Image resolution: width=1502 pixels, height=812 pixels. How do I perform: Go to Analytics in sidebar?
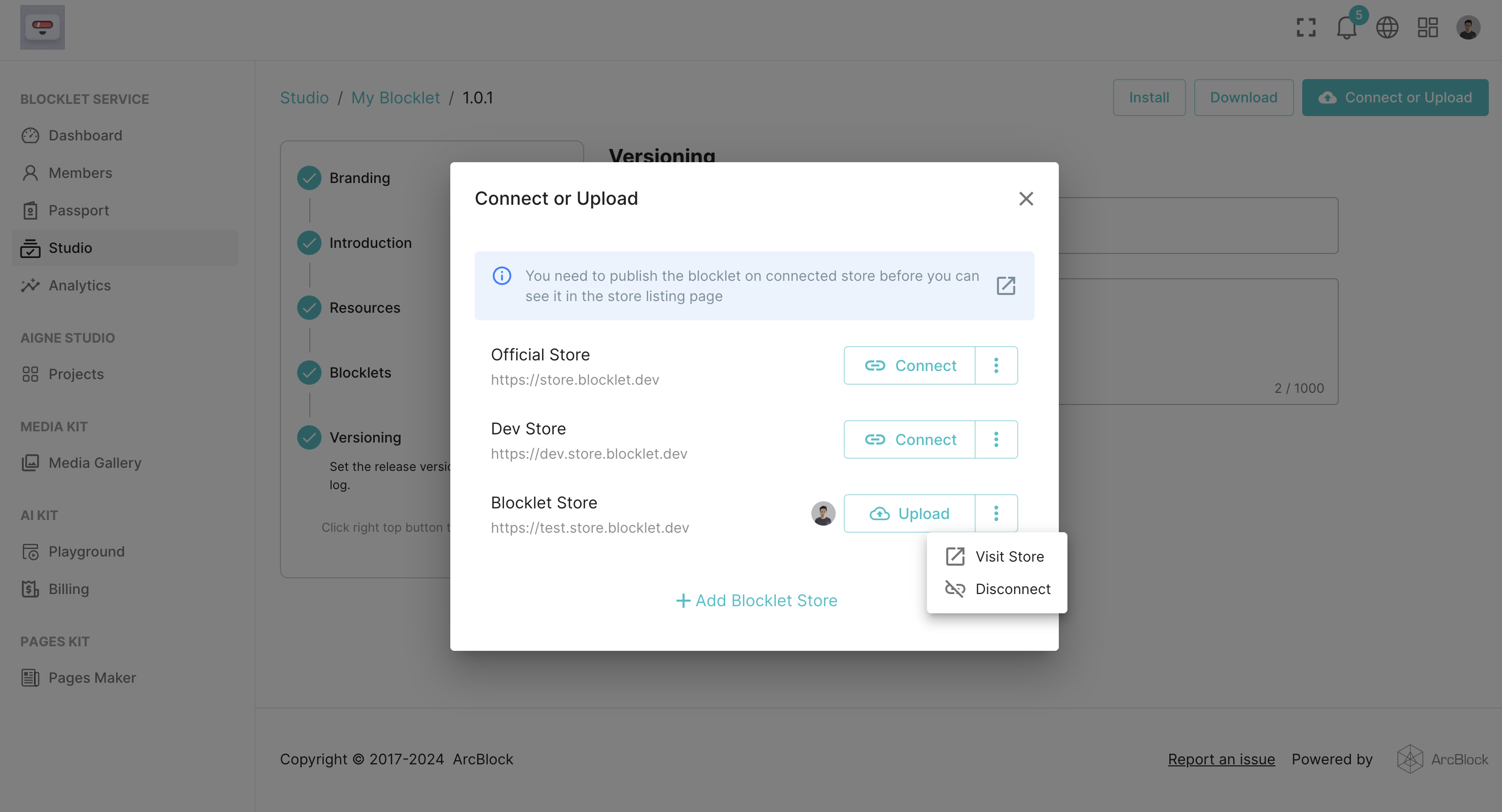tap(79, 286)
